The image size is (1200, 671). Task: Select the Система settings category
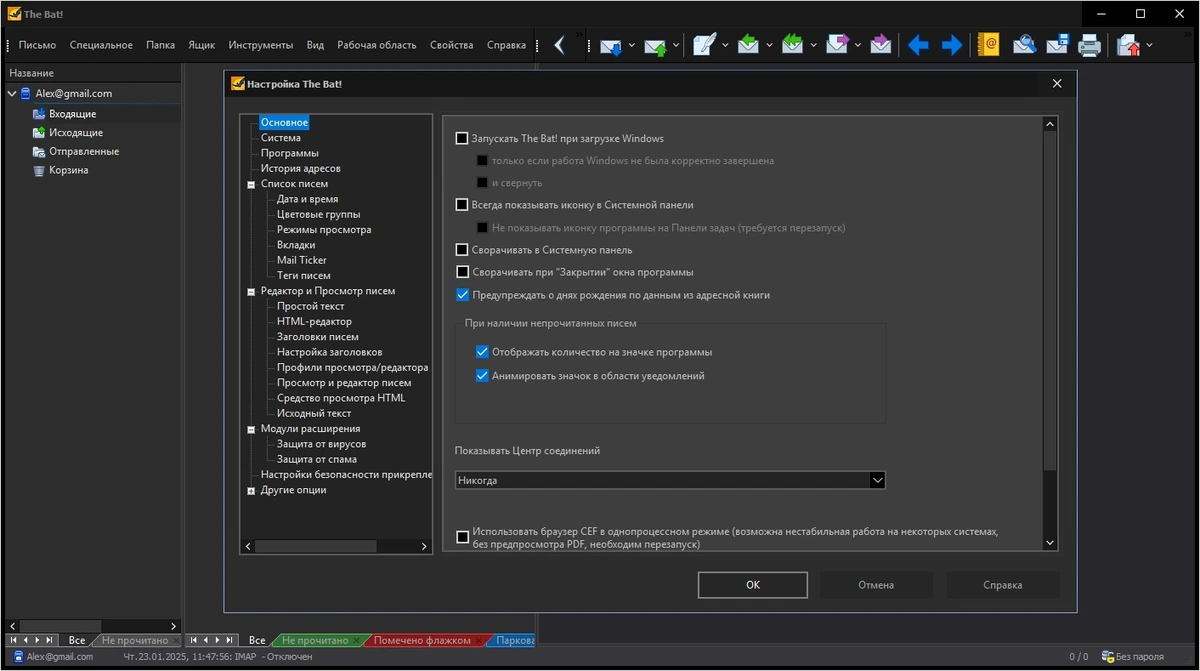(x=281, y=138)
